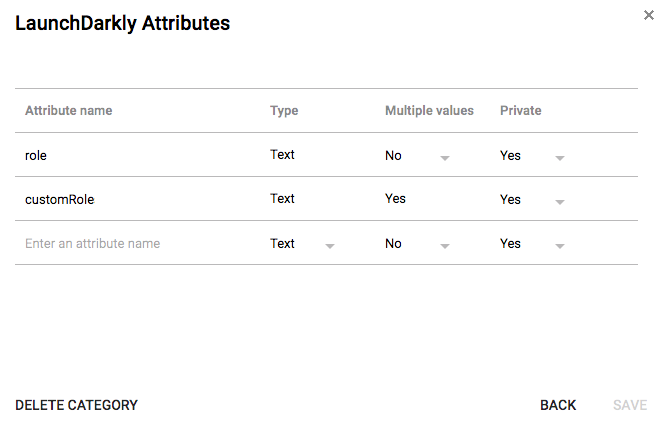Viewport: 664px width, 428px height.
Task: Open Private dropdown for customRole row
Action: 532,200
